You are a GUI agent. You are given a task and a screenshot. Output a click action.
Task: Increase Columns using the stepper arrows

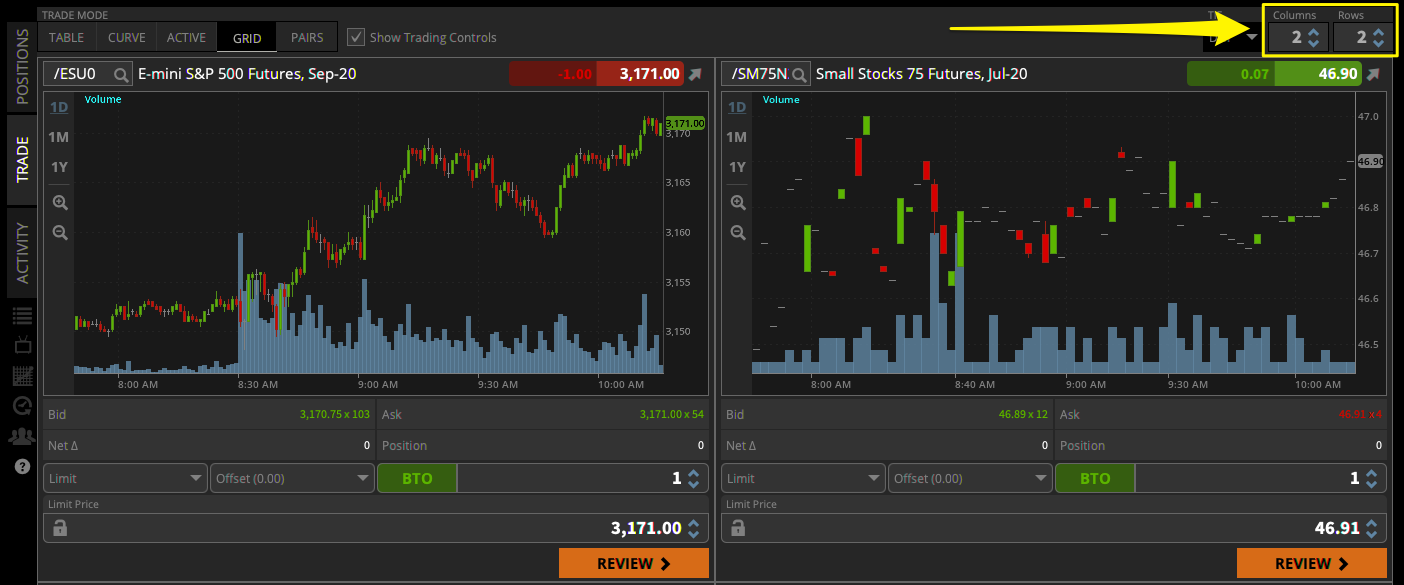[x=1311, y=31]
